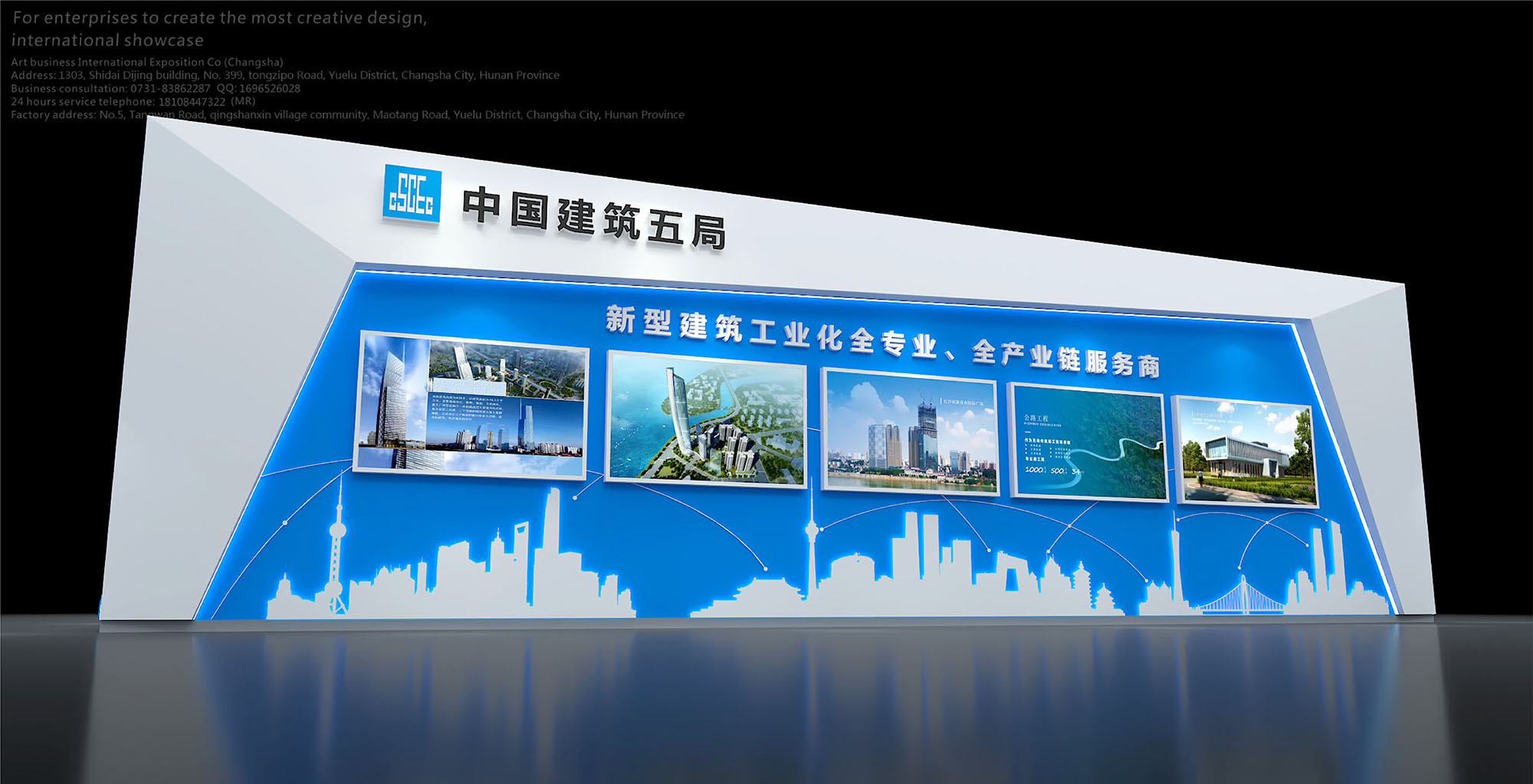Click the 'Business consultation: 0731-83862287' line

tap(156, 88)
